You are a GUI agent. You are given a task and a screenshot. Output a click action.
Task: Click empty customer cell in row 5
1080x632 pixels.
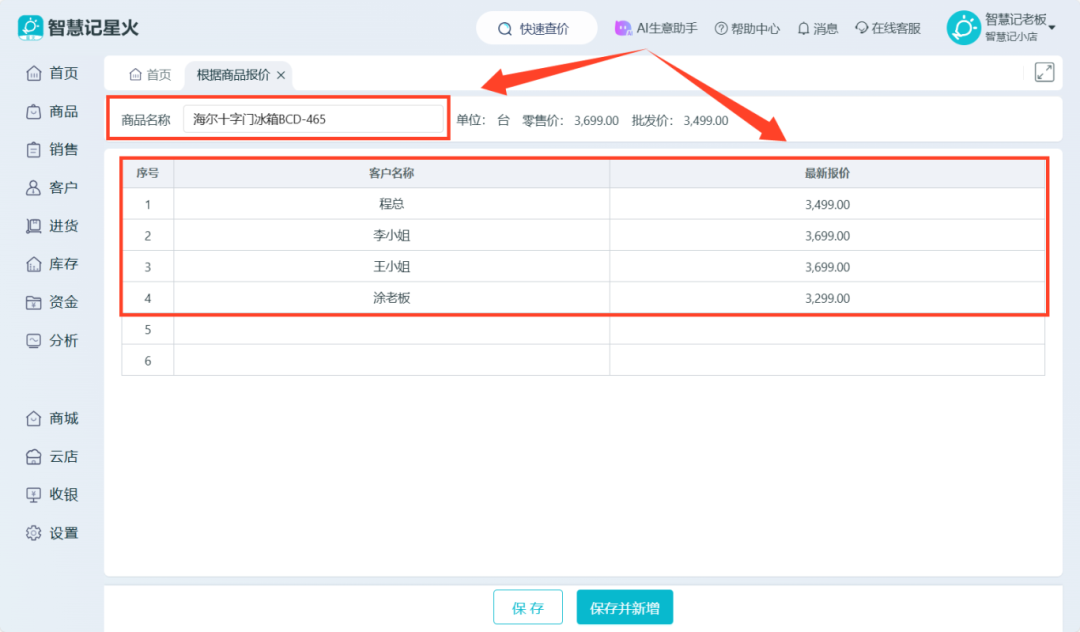[391, 329]
